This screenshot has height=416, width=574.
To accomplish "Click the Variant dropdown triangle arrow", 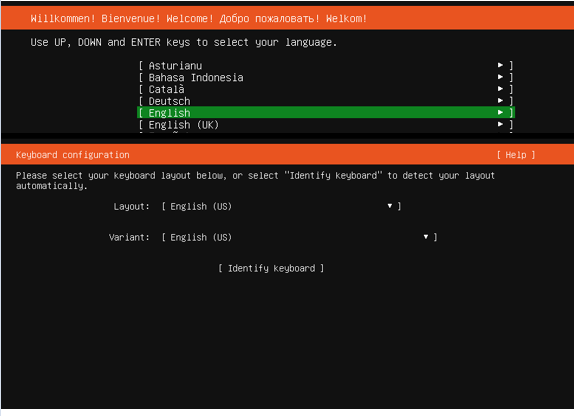I will point(426,237).
